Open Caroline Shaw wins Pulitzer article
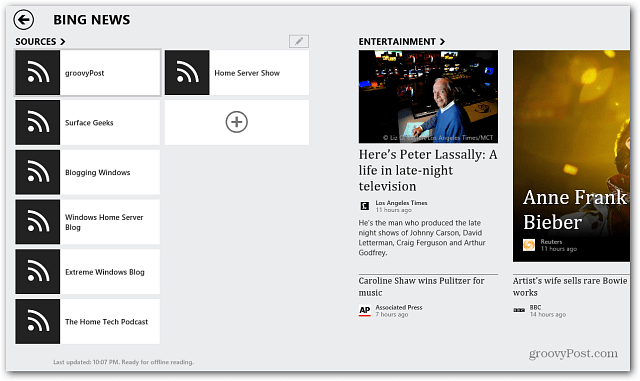 (x=422, y=287)
